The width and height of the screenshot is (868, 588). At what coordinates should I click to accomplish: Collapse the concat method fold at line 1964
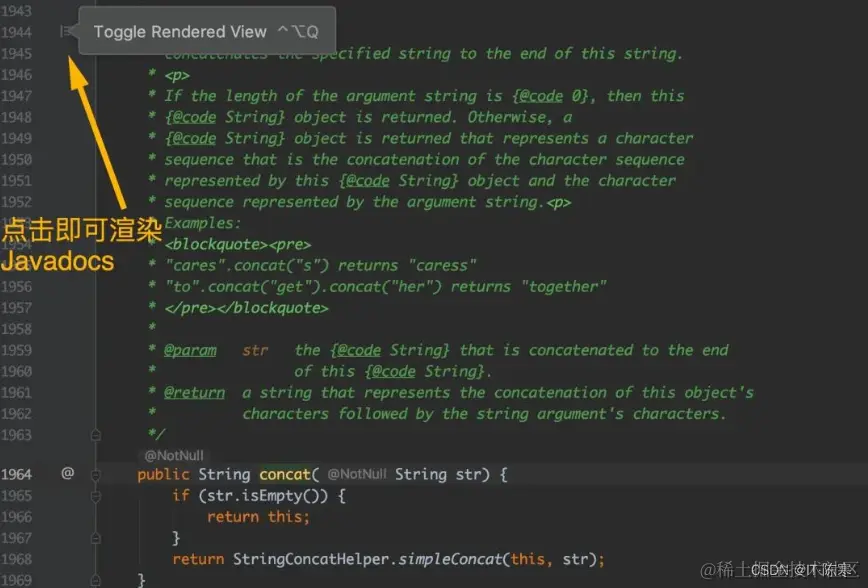point(96,475)
